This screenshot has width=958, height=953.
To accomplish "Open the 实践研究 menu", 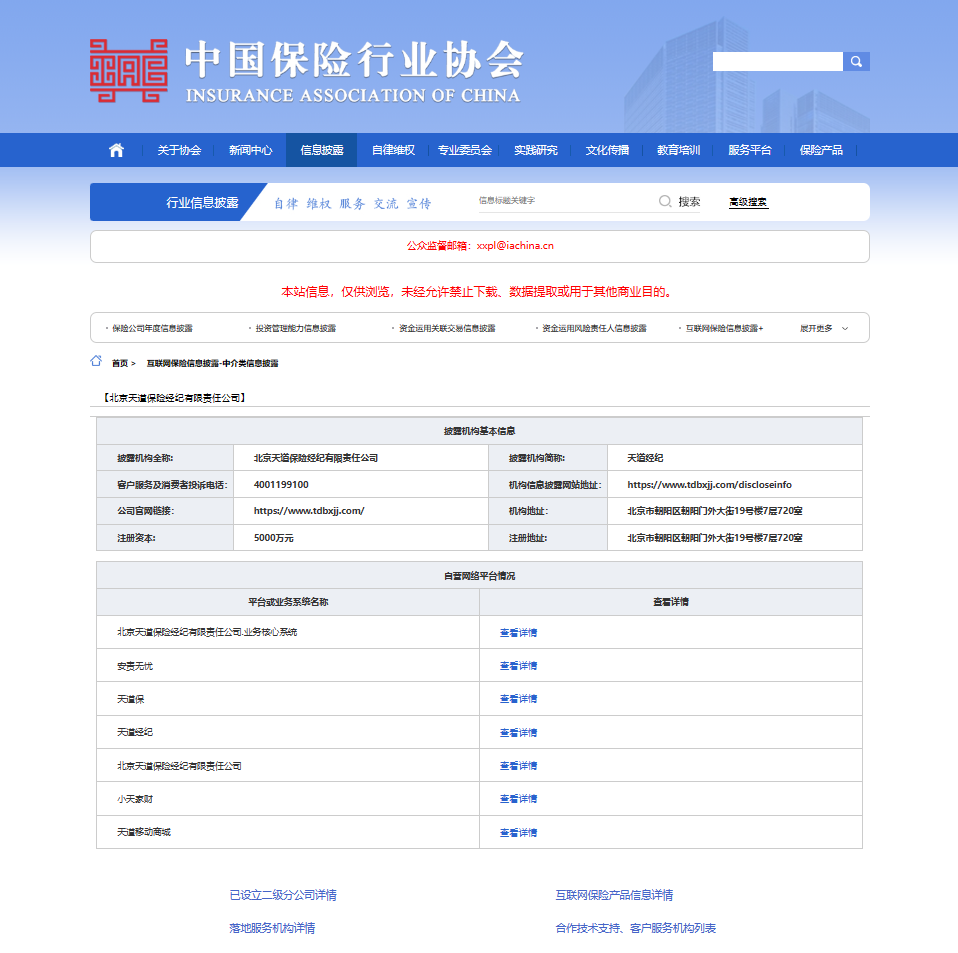I will pyautogui.click(x=536, y=150).
